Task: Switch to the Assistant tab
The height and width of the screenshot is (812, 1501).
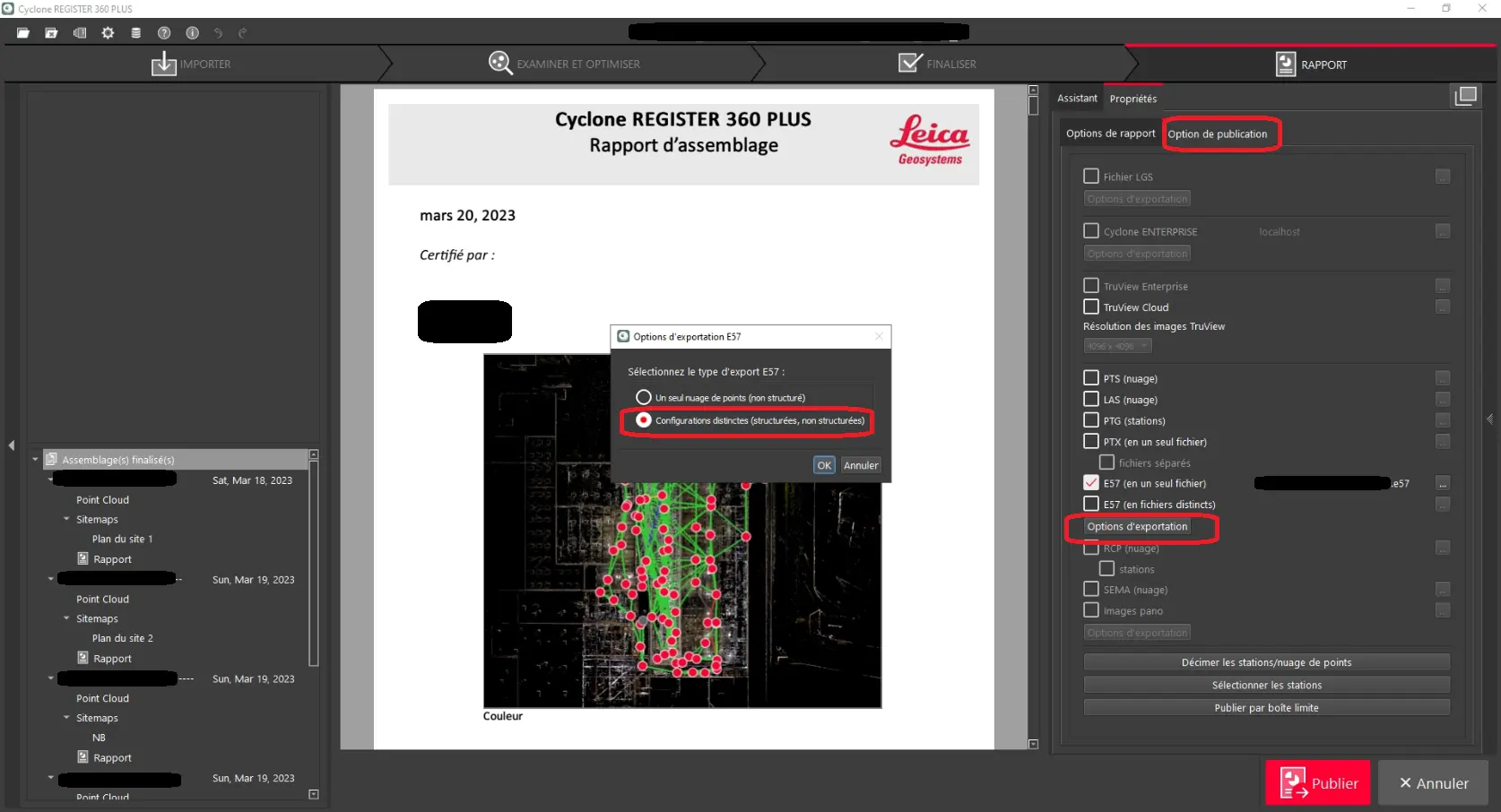Action: [x=1077, y=99]
